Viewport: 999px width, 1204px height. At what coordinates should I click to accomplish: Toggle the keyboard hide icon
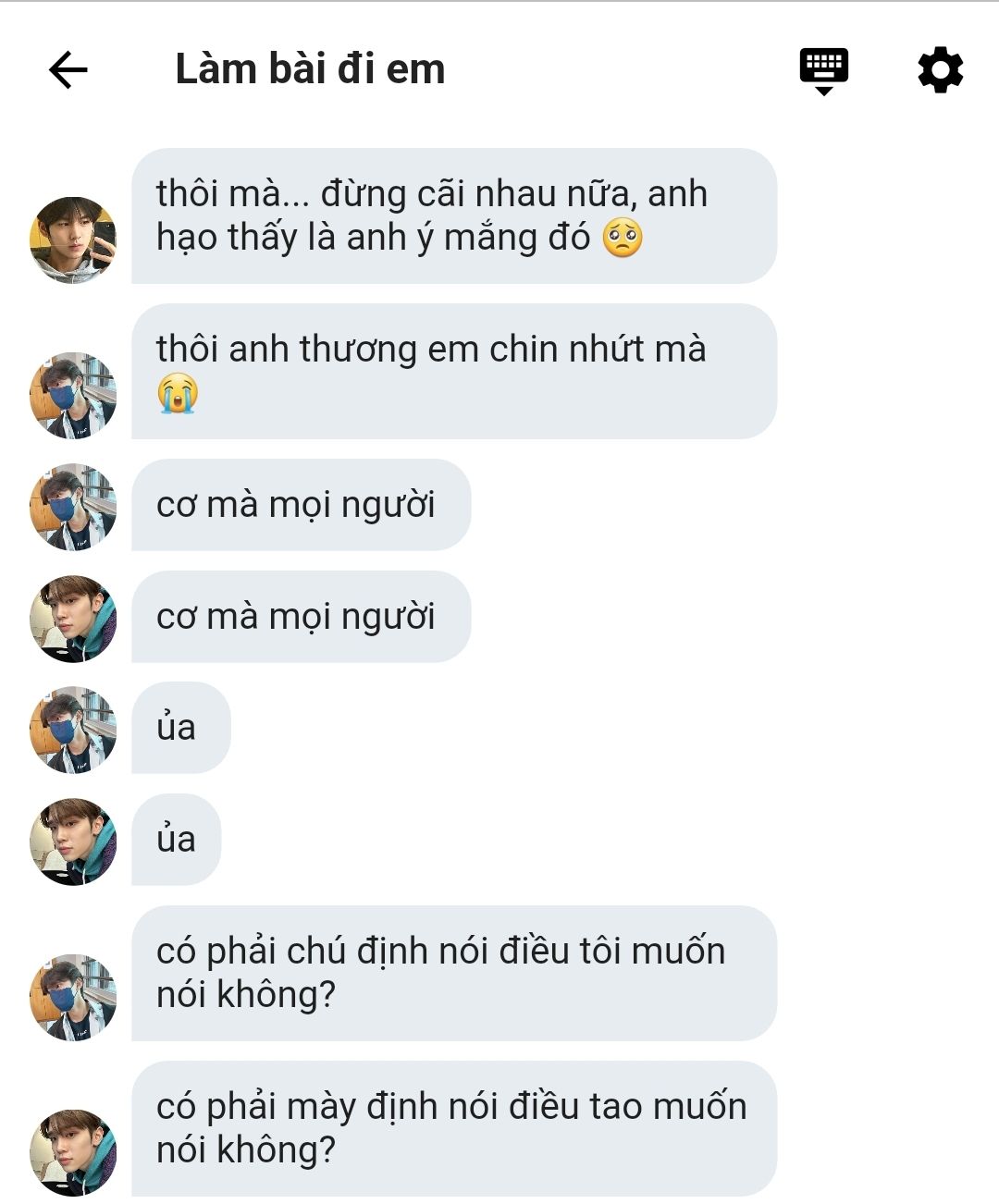pos(823,71)
